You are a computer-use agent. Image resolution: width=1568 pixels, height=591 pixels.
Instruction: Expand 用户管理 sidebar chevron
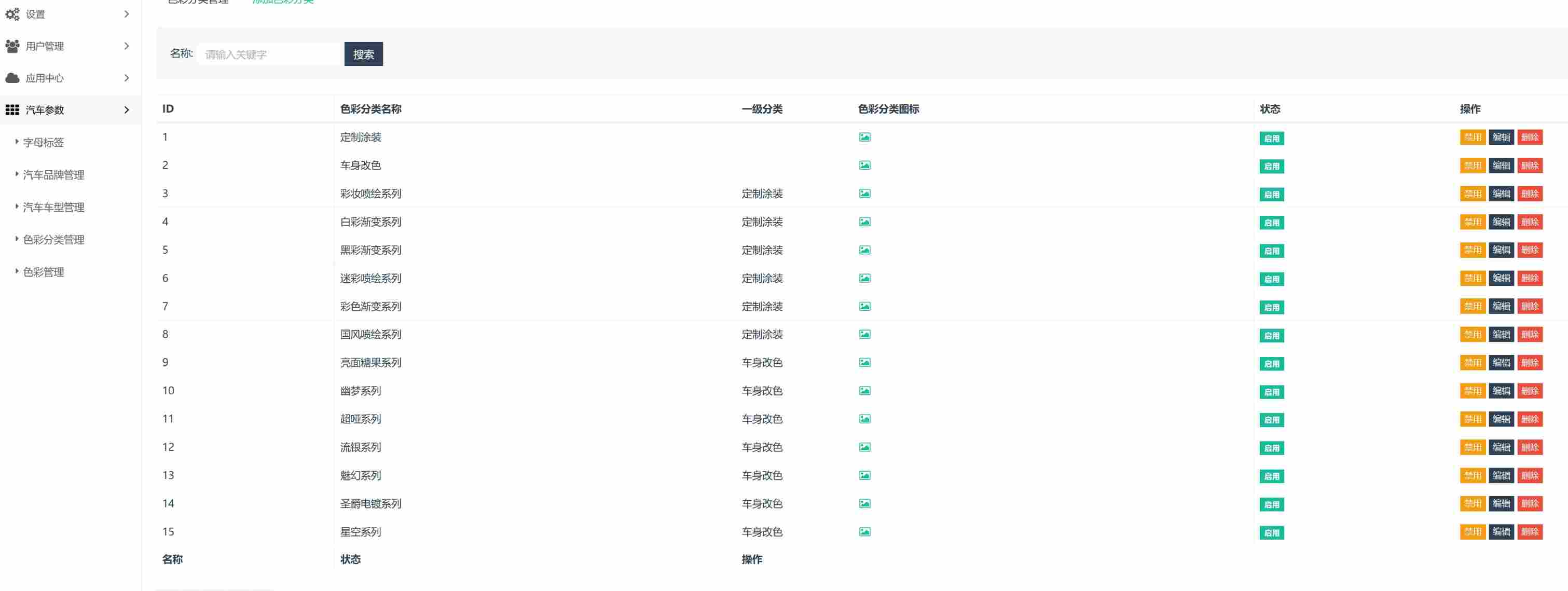pyautogui.click(x=127, y=46)
